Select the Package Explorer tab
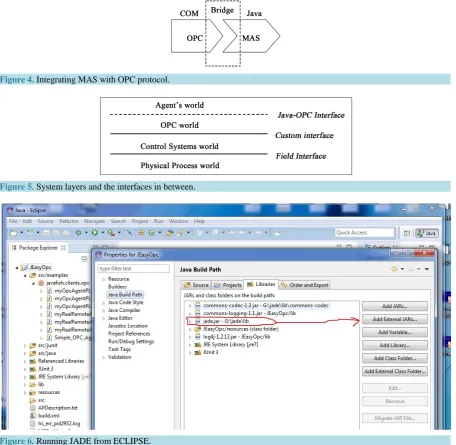456x445 pixels. point(38,248)
